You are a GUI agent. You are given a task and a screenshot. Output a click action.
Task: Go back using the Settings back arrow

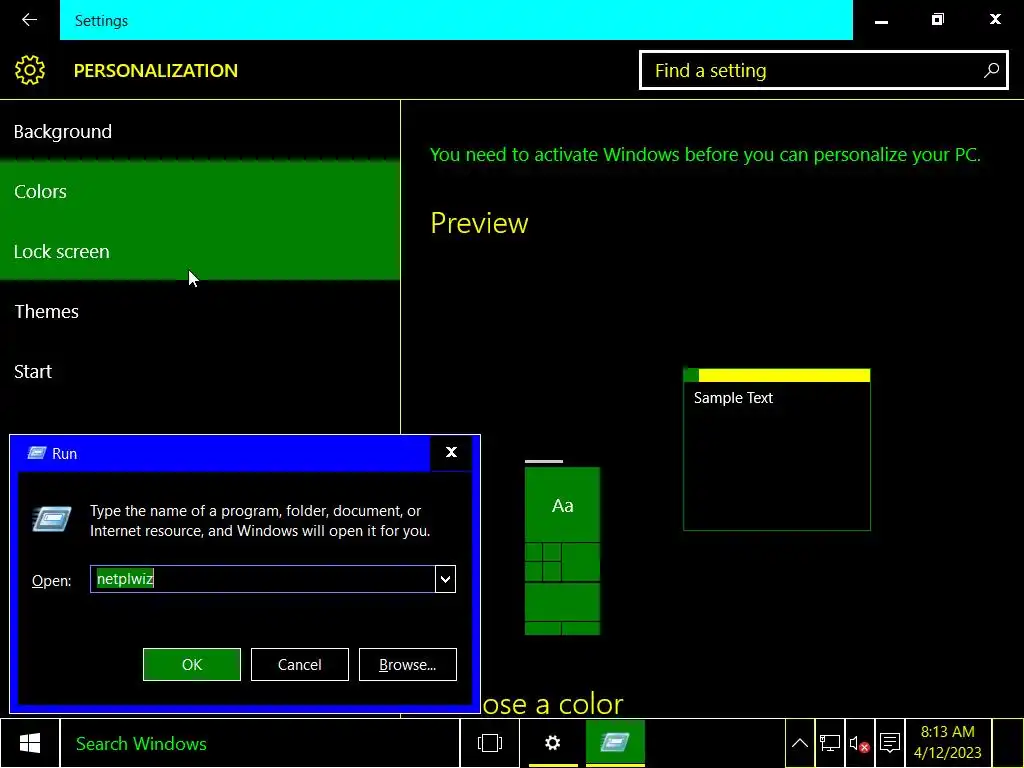tap(29, 20)
